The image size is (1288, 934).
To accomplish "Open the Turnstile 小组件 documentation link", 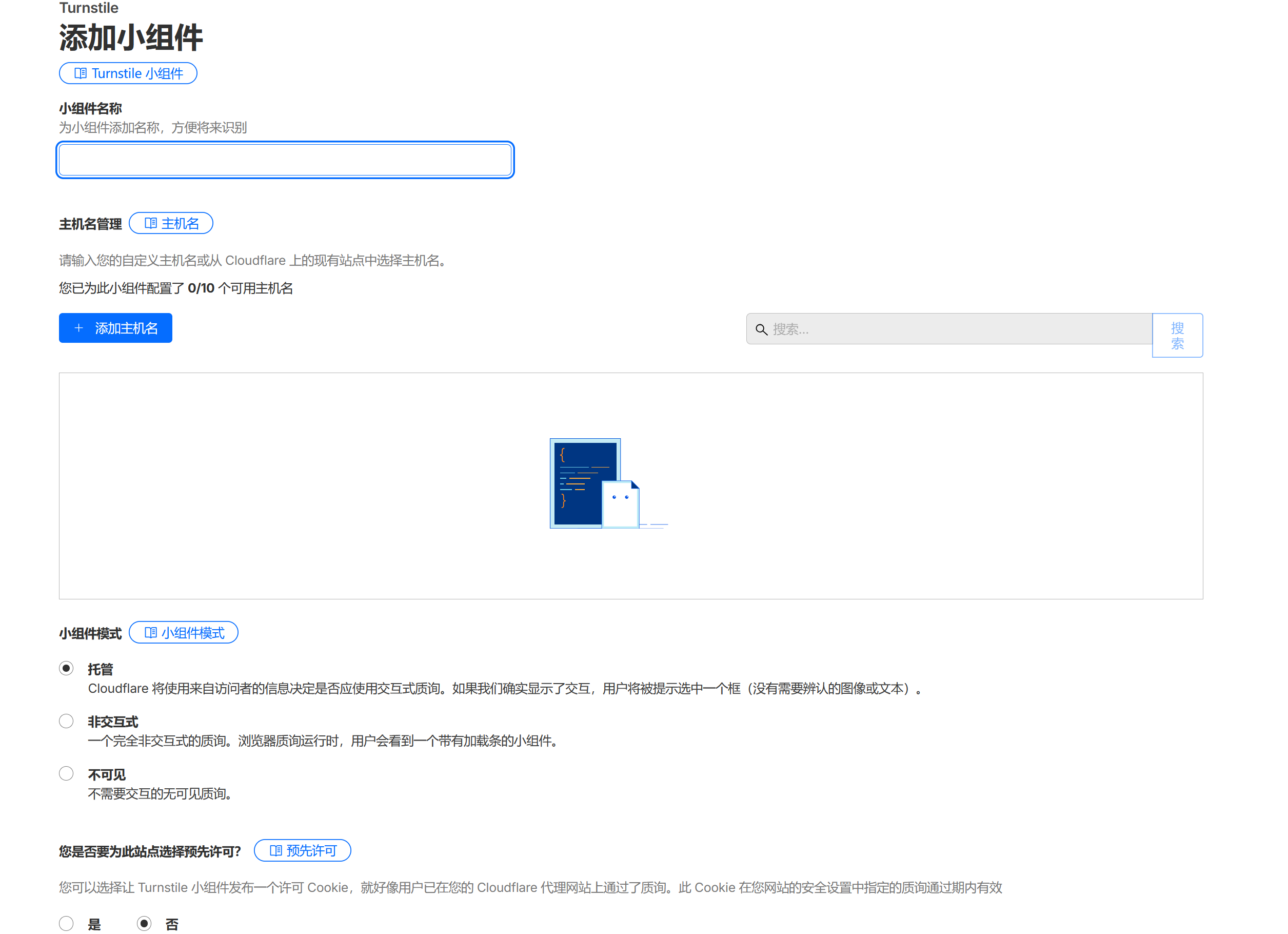I will (x=137, y=73).
